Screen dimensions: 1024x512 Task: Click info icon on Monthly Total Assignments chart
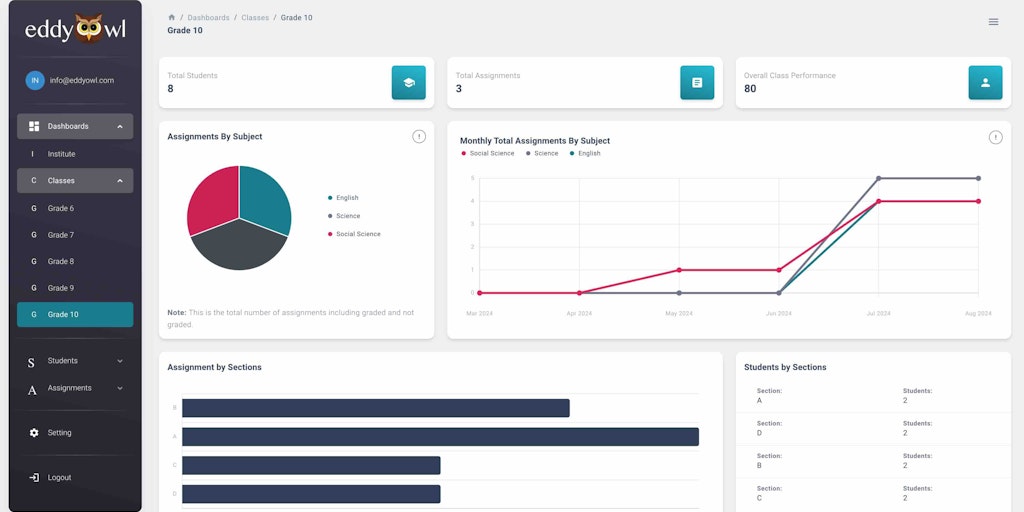click(x=995, y=137)
